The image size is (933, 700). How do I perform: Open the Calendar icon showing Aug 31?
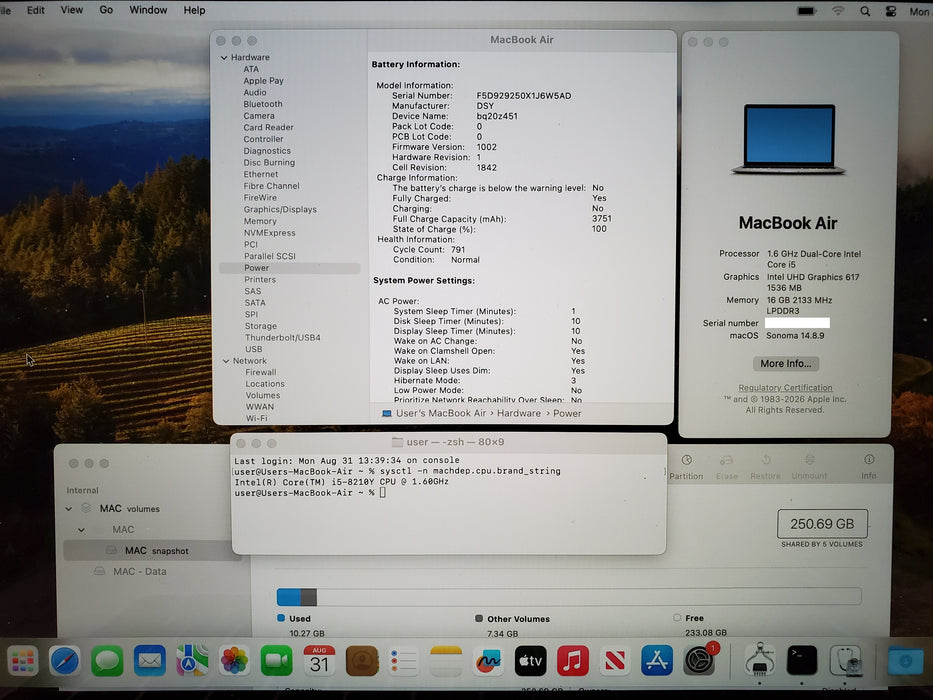tap(319, 661)
